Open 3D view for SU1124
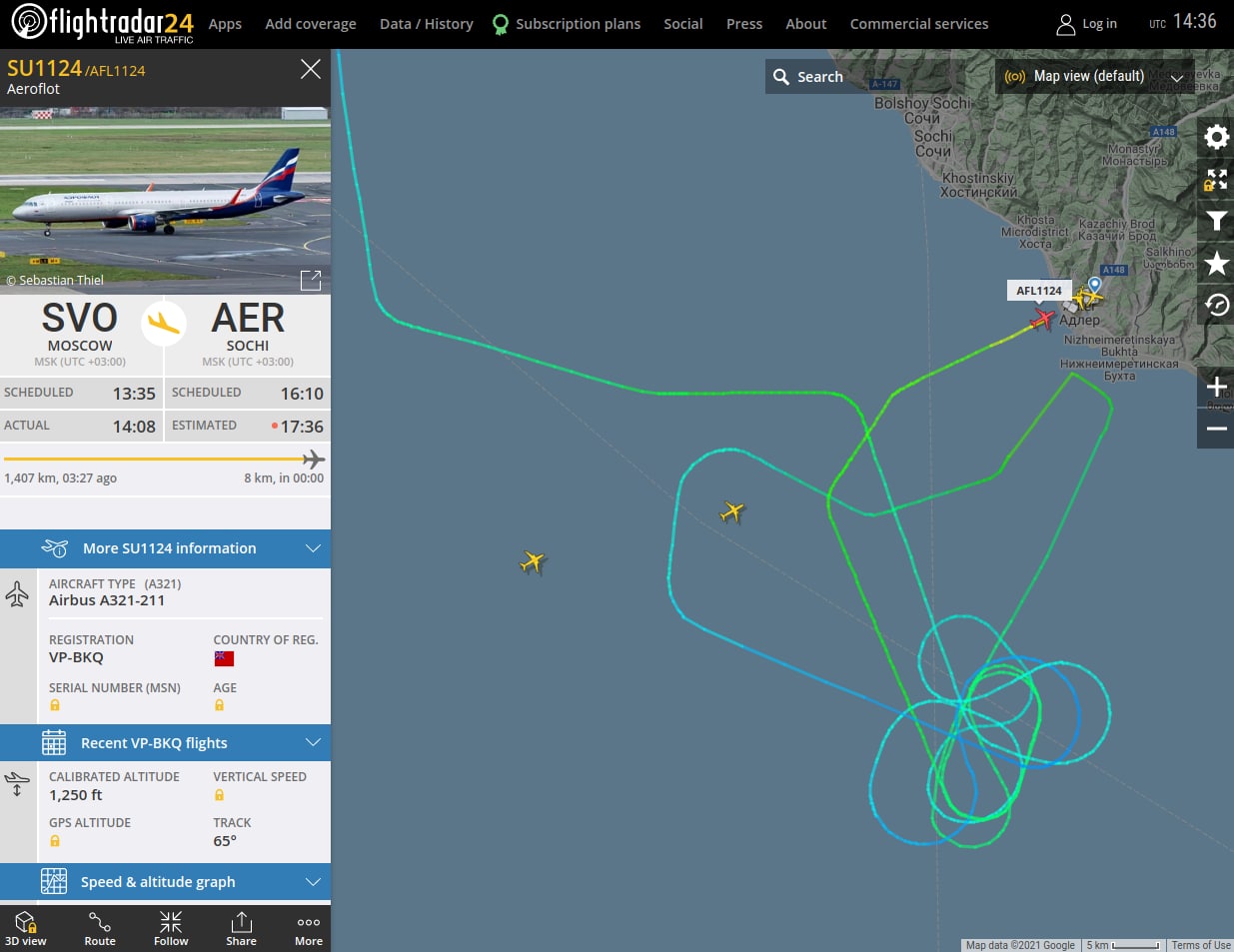 coord(26,928)
